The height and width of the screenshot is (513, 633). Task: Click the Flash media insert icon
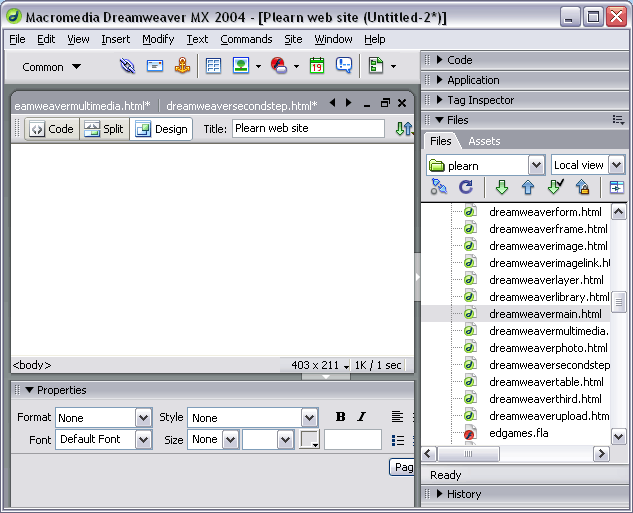click(x=279, y=66)
